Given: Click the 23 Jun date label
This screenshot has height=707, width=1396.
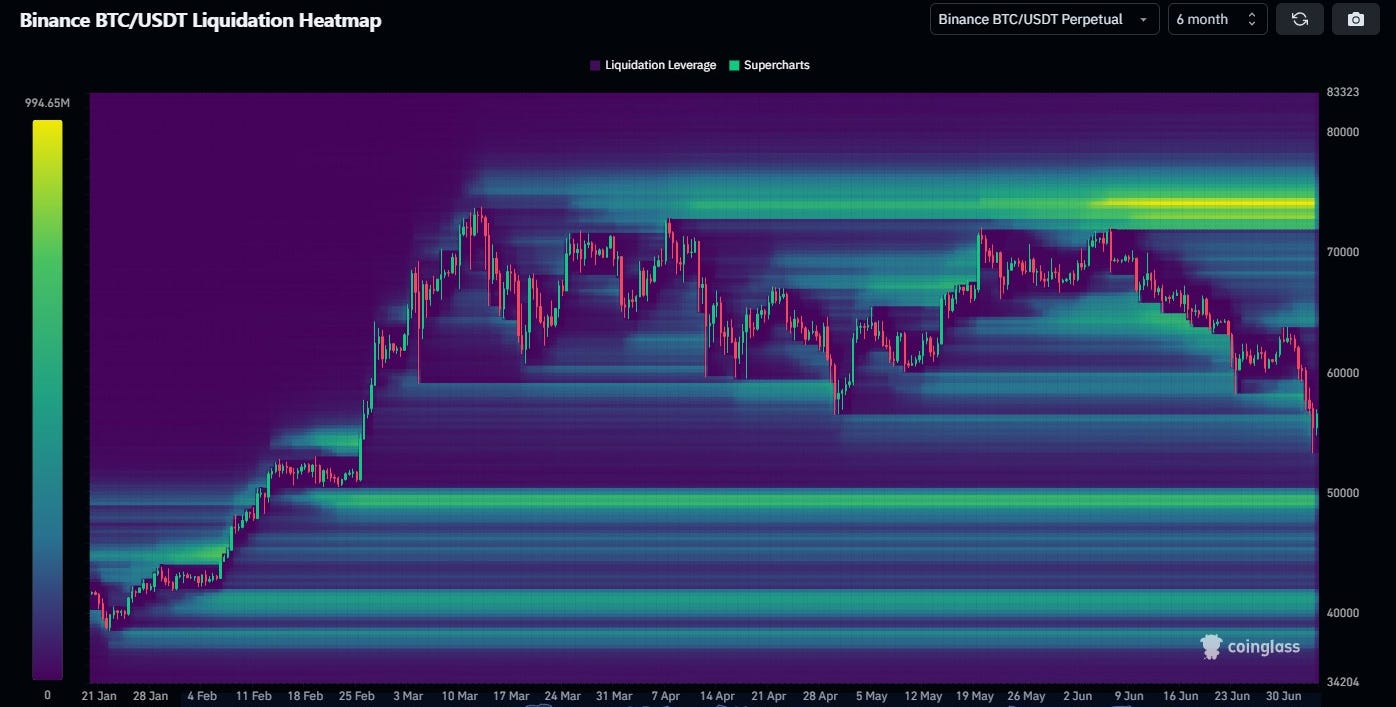Looking at the screenshot, I should [1232, 696].
